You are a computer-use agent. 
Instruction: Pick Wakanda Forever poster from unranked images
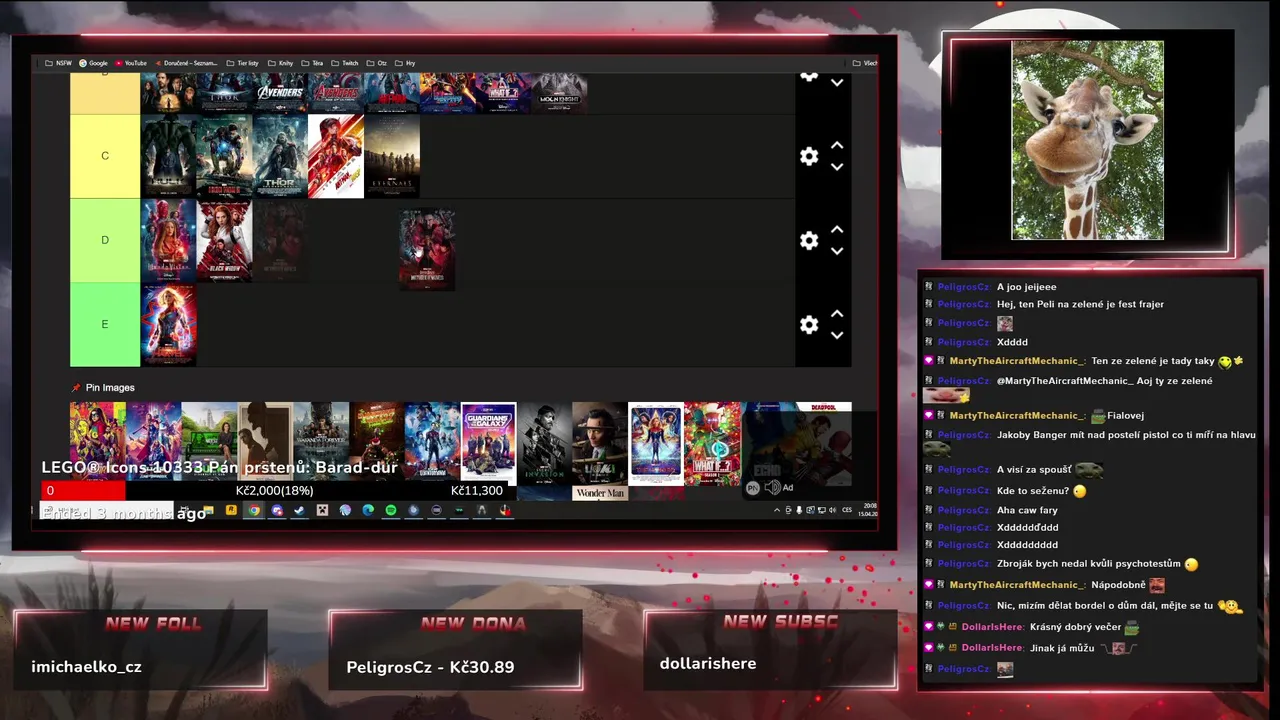321,443
